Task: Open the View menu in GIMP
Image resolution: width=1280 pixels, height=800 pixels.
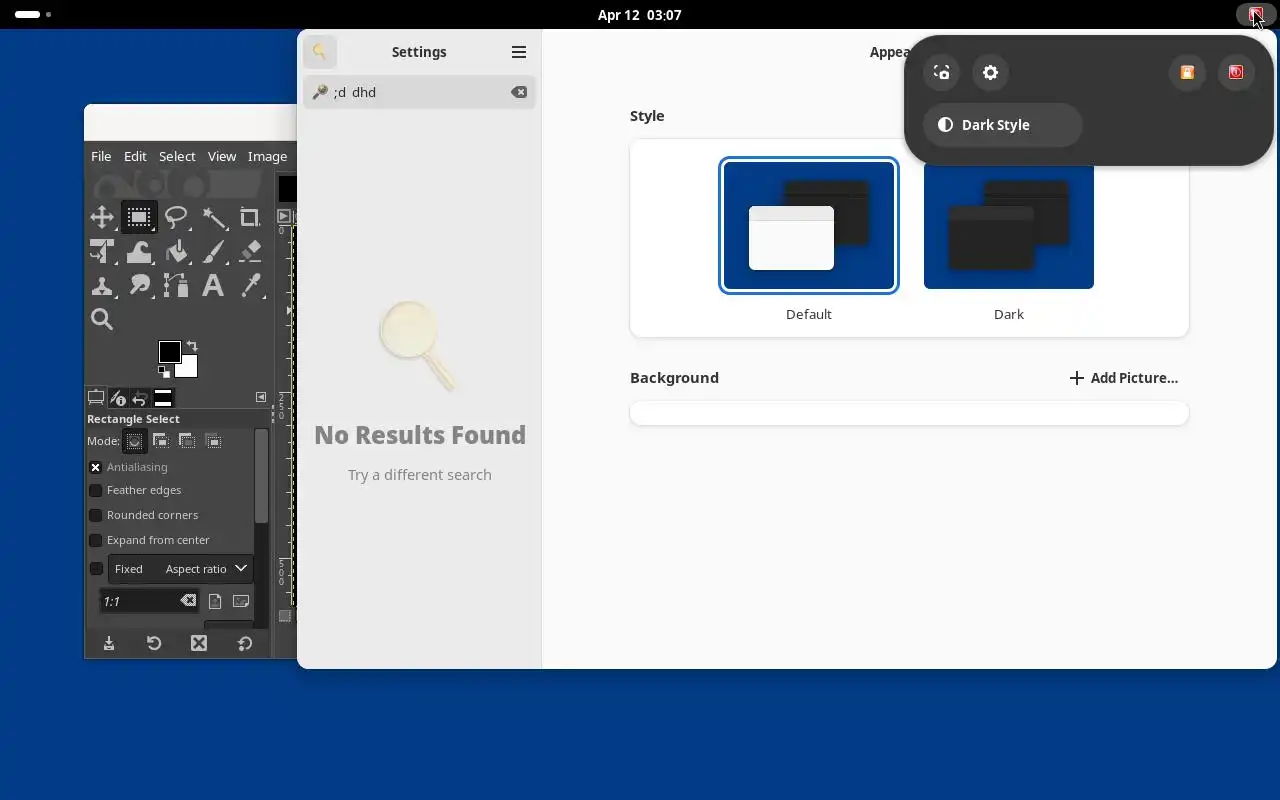Action: [222, 156]
